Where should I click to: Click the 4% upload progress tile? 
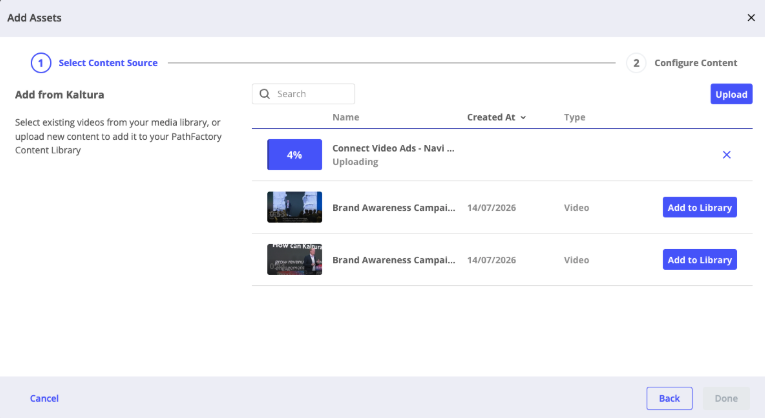294,155
